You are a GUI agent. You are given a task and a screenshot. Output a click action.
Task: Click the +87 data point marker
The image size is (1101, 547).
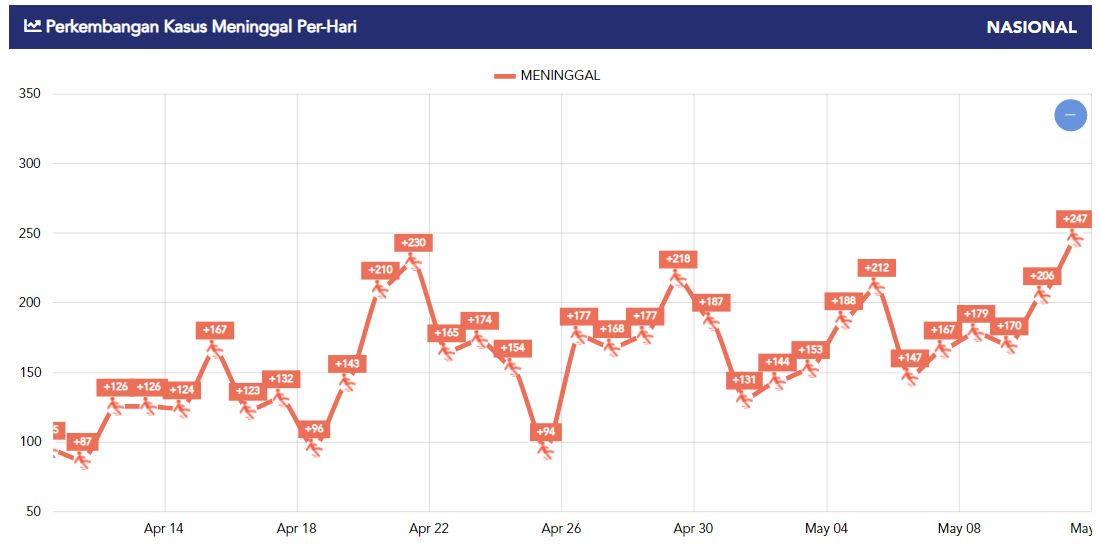(83, 460)
